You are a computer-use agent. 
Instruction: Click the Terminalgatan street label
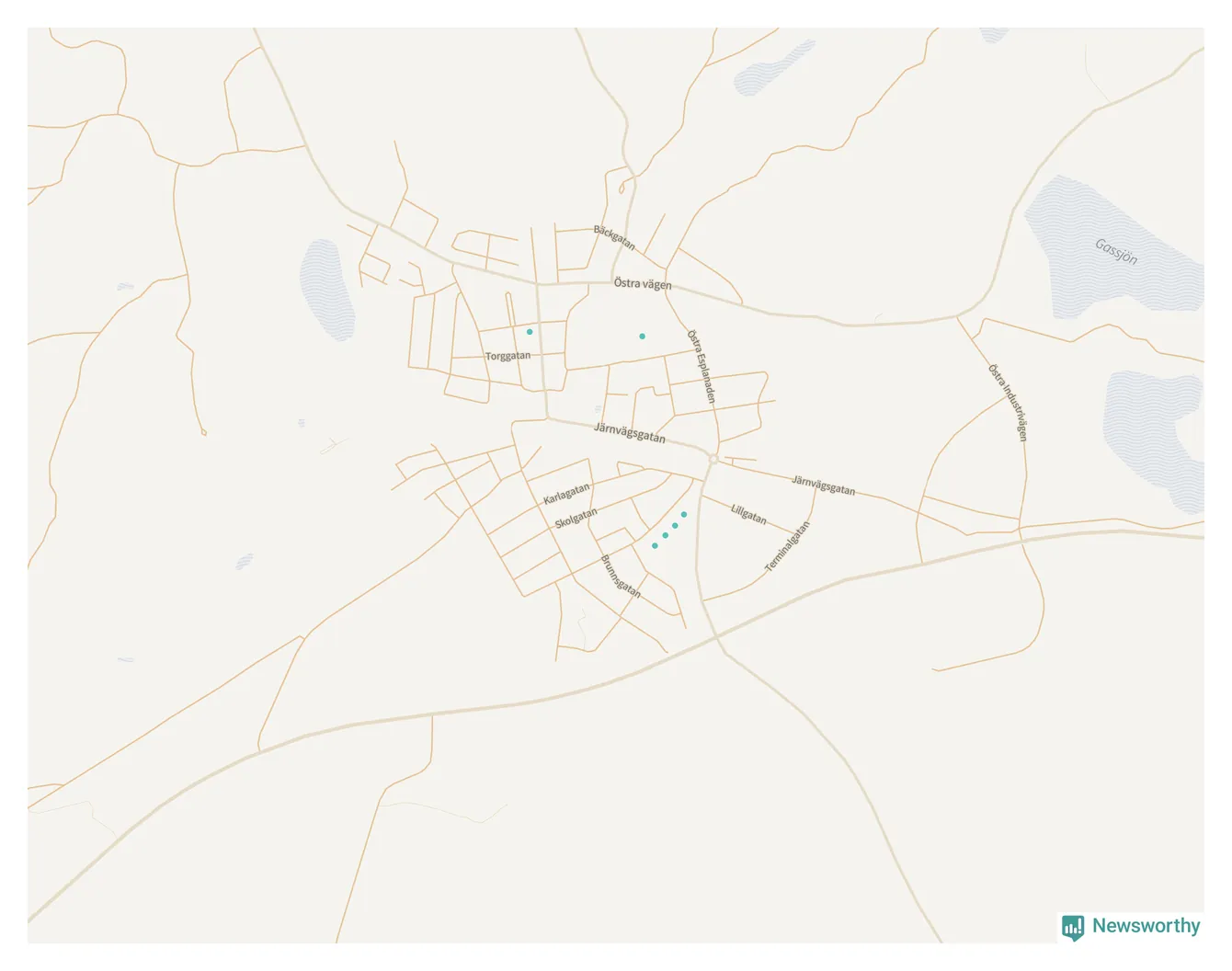click(x=788, y=547)
